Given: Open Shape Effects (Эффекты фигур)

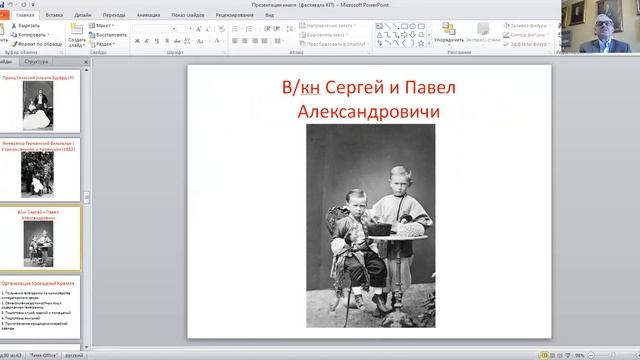Looking at the screenshot, I should tap(527, 44).
